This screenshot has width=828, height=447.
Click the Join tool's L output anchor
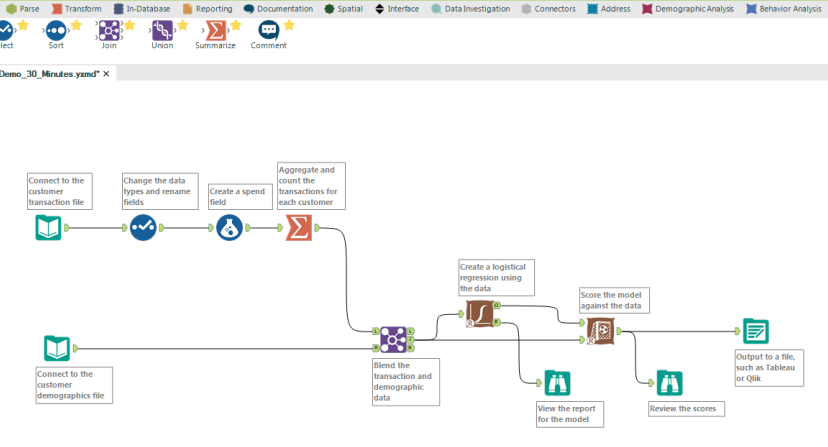click(410, 331)
